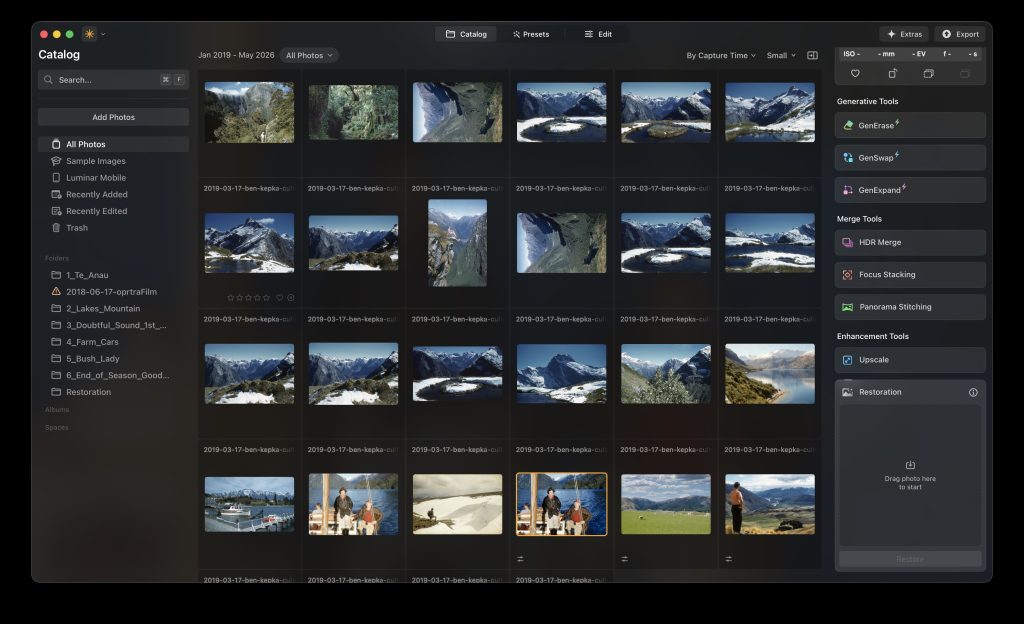Select the orange-bordered two men on boat thumbnail
Viewport: 1024px width, 624px height.
click(x=562, y=505)
